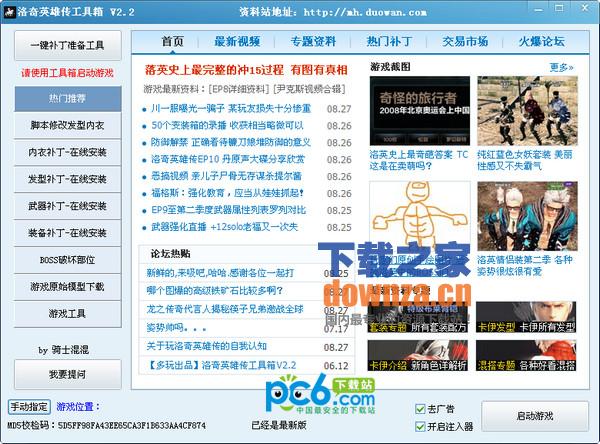Screen dimensions: 600x444
Task: Select 武器补丁-在线安装 in sidebar
Action: pyautogui.click(x=67, y=206)
